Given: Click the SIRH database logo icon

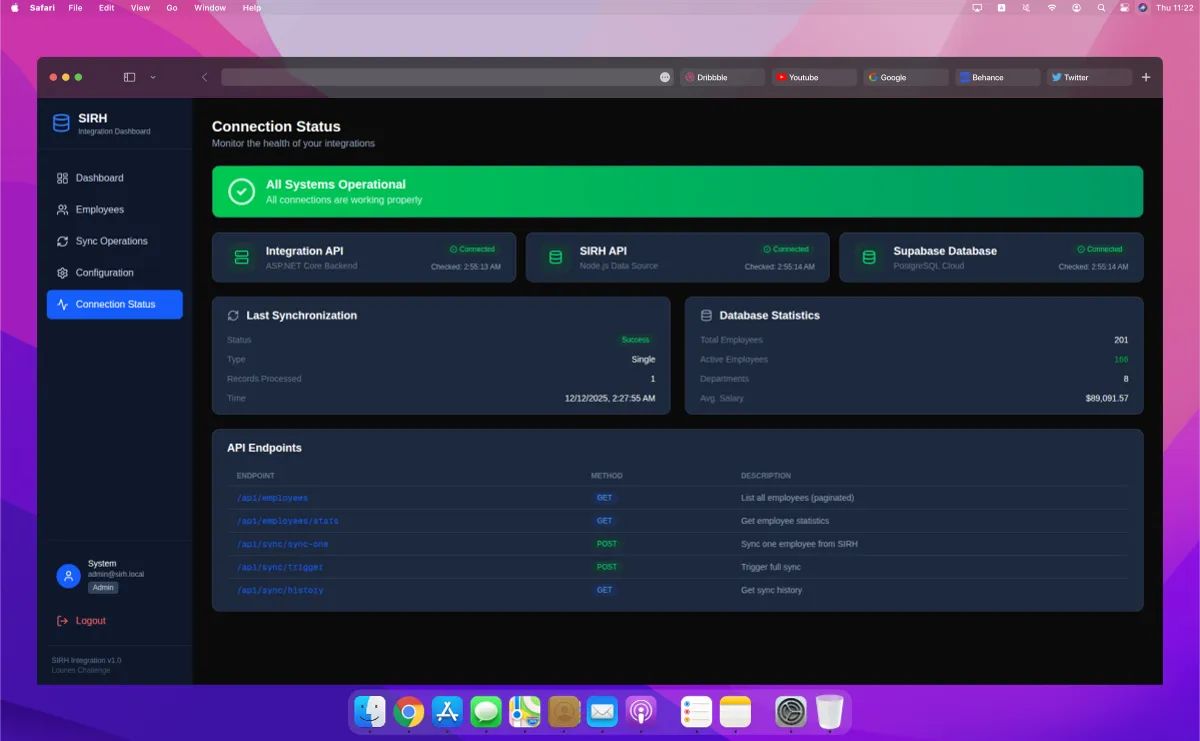Looking at the screenshot, I should pyautogui.click(x=61, y=123).
